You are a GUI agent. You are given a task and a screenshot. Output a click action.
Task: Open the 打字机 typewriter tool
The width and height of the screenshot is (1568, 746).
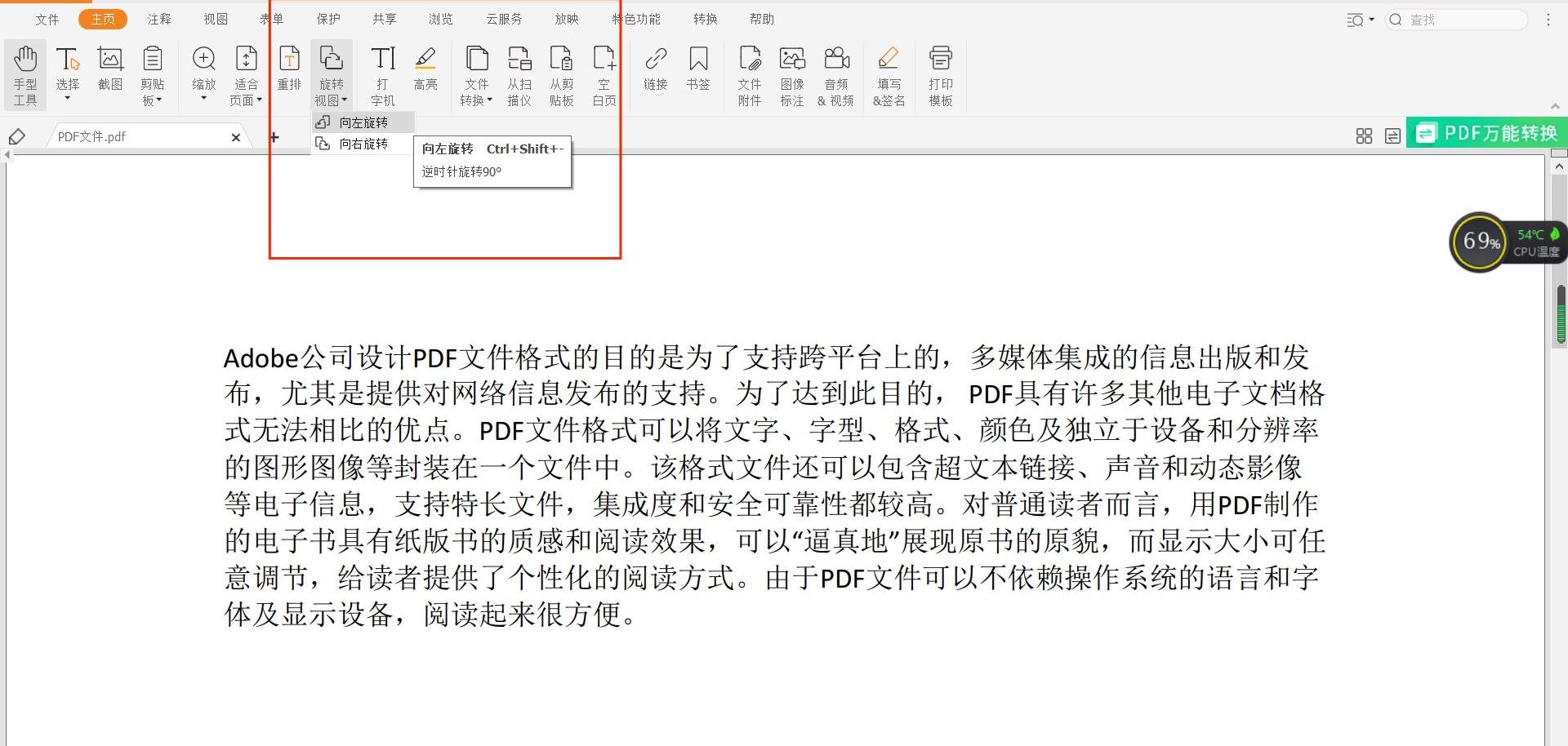(382, 74)
